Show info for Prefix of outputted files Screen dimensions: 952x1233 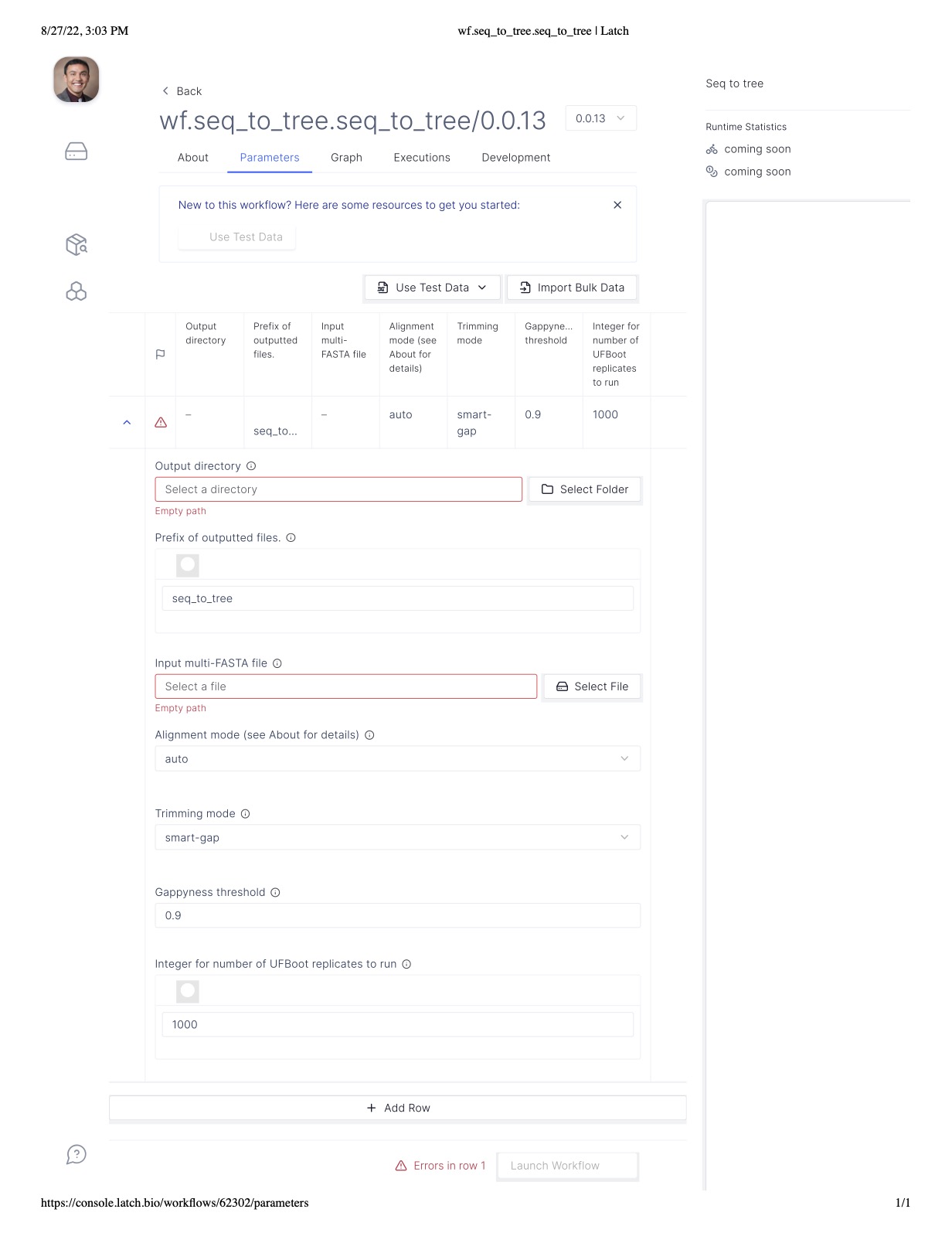coord(291,538)
